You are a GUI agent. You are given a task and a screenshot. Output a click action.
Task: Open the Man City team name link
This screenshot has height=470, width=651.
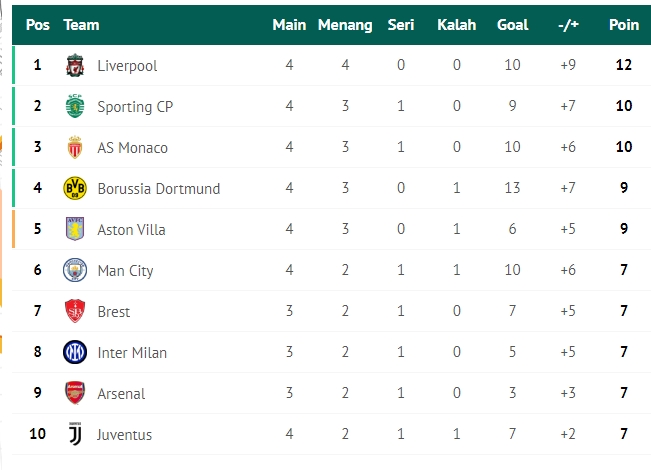pos(125,271)
